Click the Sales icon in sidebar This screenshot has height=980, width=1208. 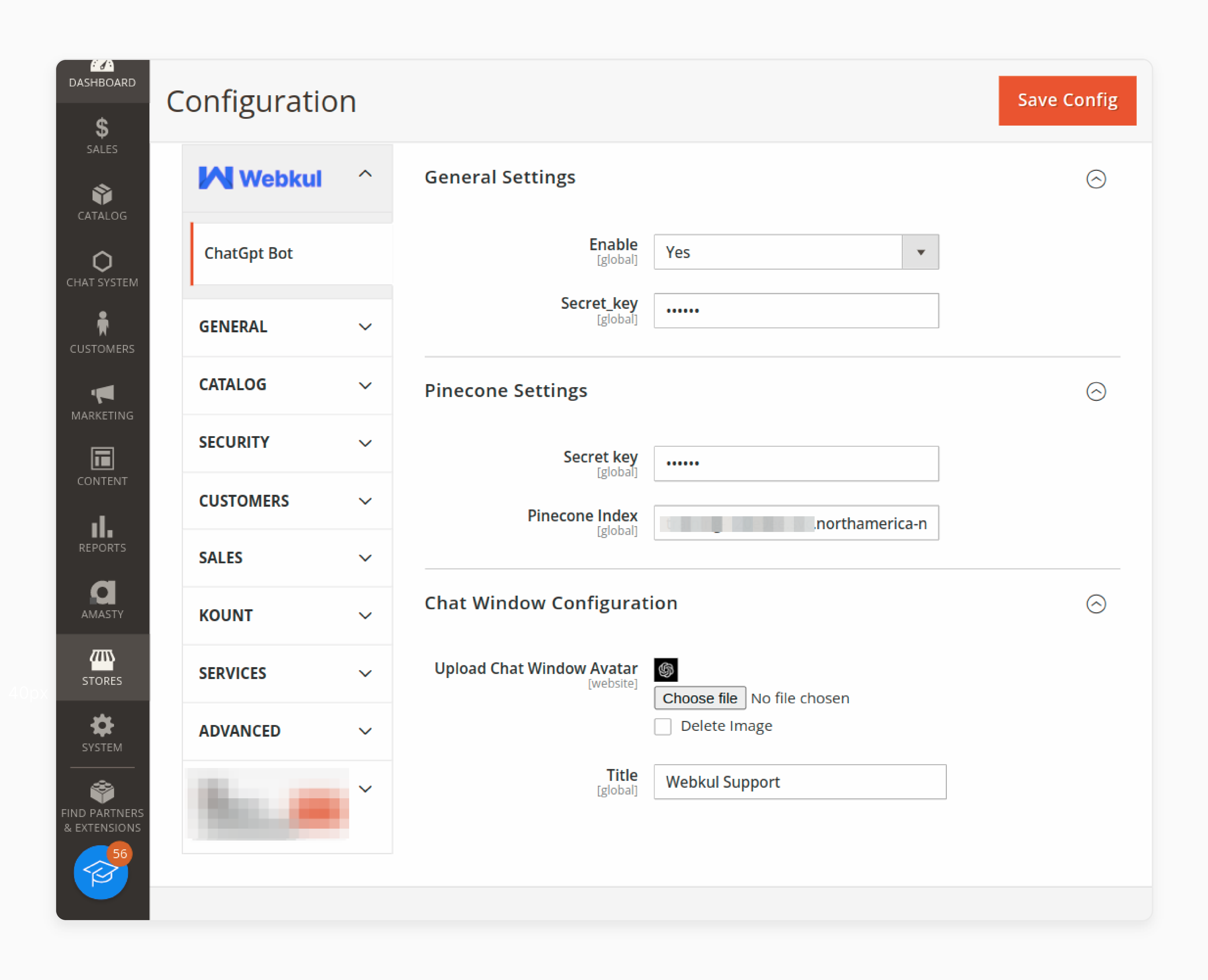click(101, 135)
